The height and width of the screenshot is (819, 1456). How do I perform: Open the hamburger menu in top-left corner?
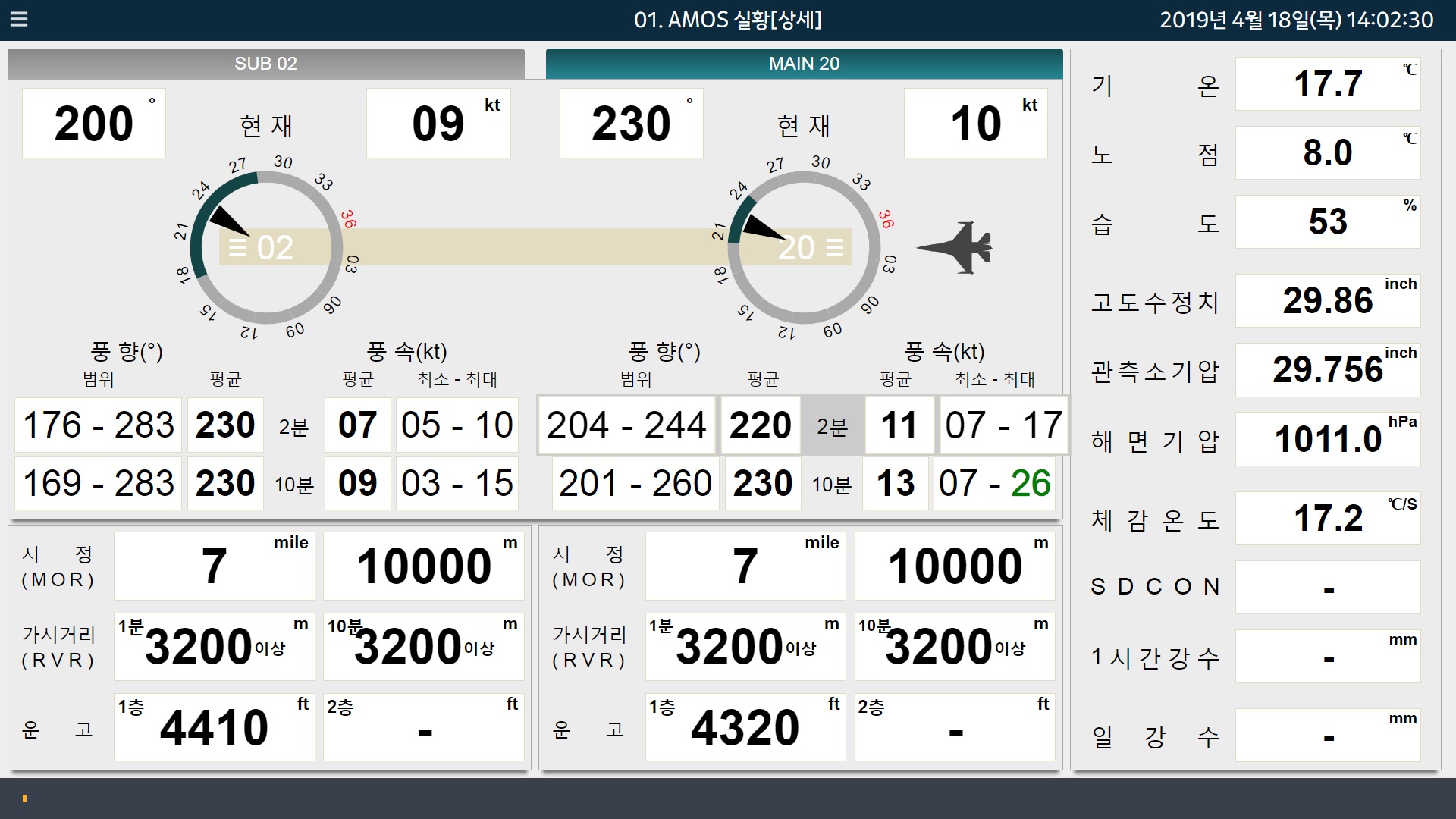(x=19, y=20)
